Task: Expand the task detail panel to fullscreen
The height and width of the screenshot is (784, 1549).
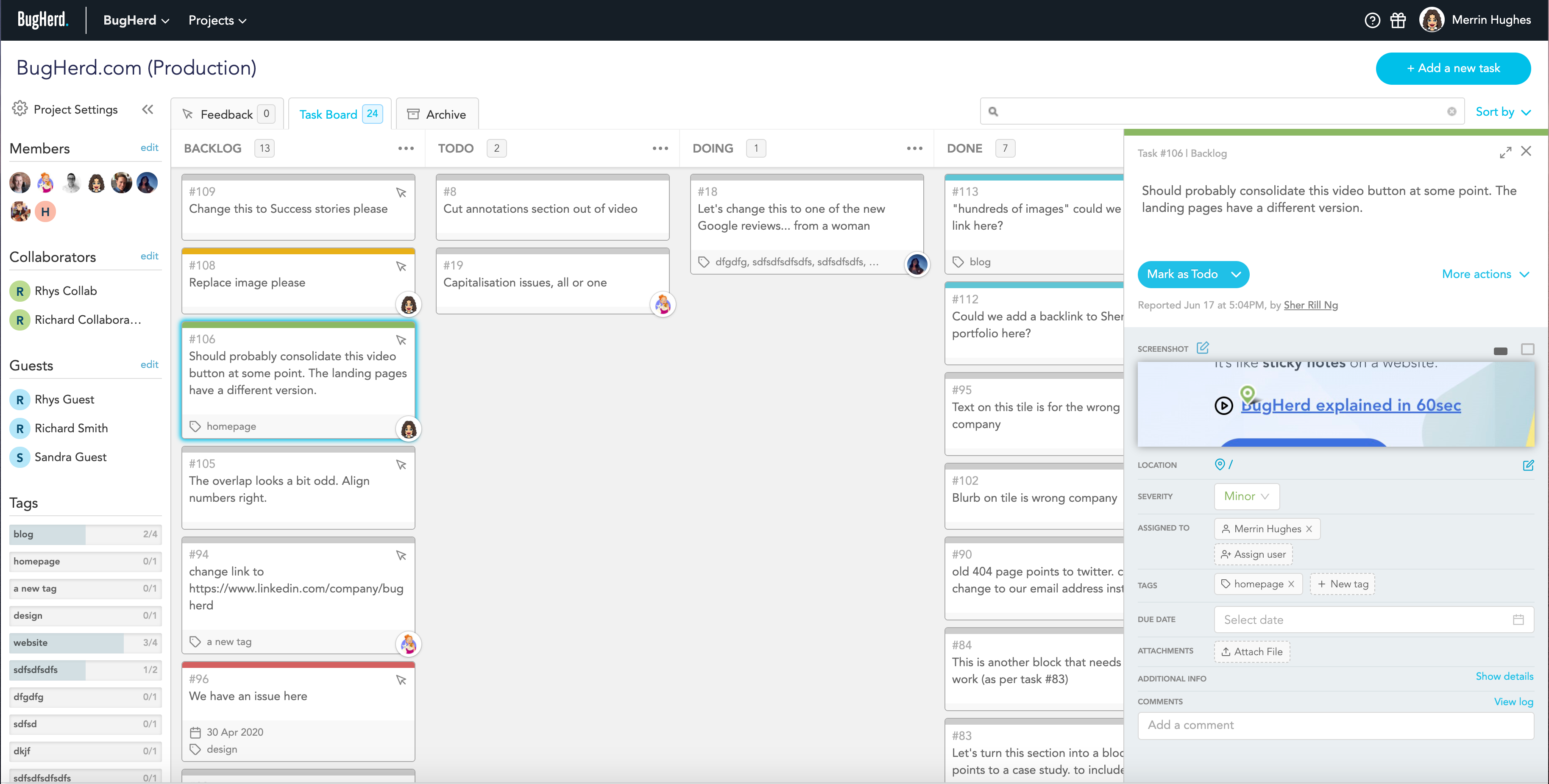Action: [x=1505, y=153]
